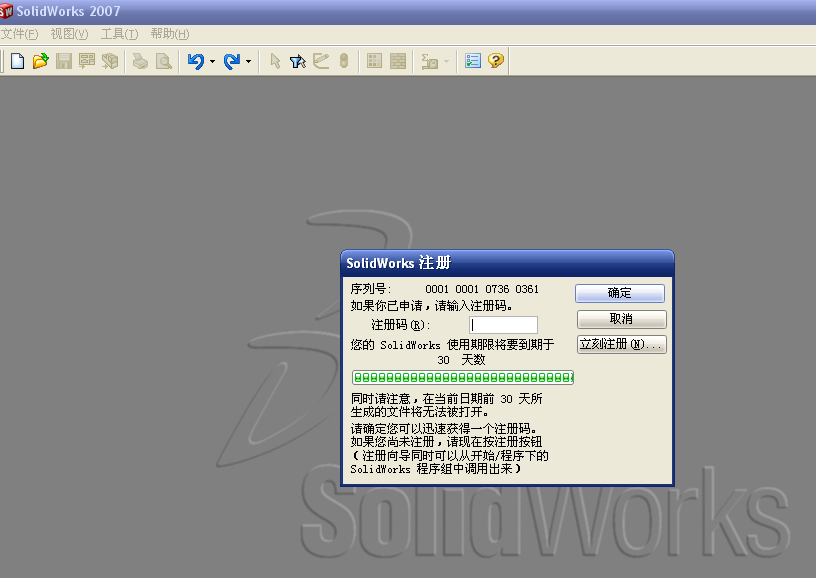This screenshot has width=816, height=578.
Task: Choose the Select cursor tool
Action: pos(275,61)
